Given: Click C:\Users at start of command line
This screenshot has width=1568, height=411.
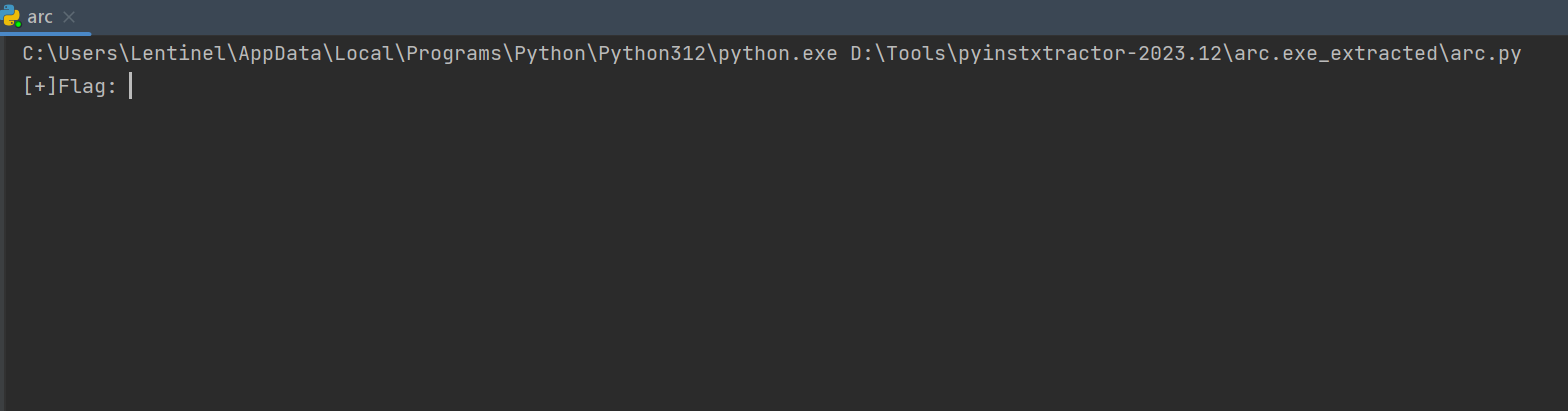Looking at the screenshot, I should click(x=70, y=54).
